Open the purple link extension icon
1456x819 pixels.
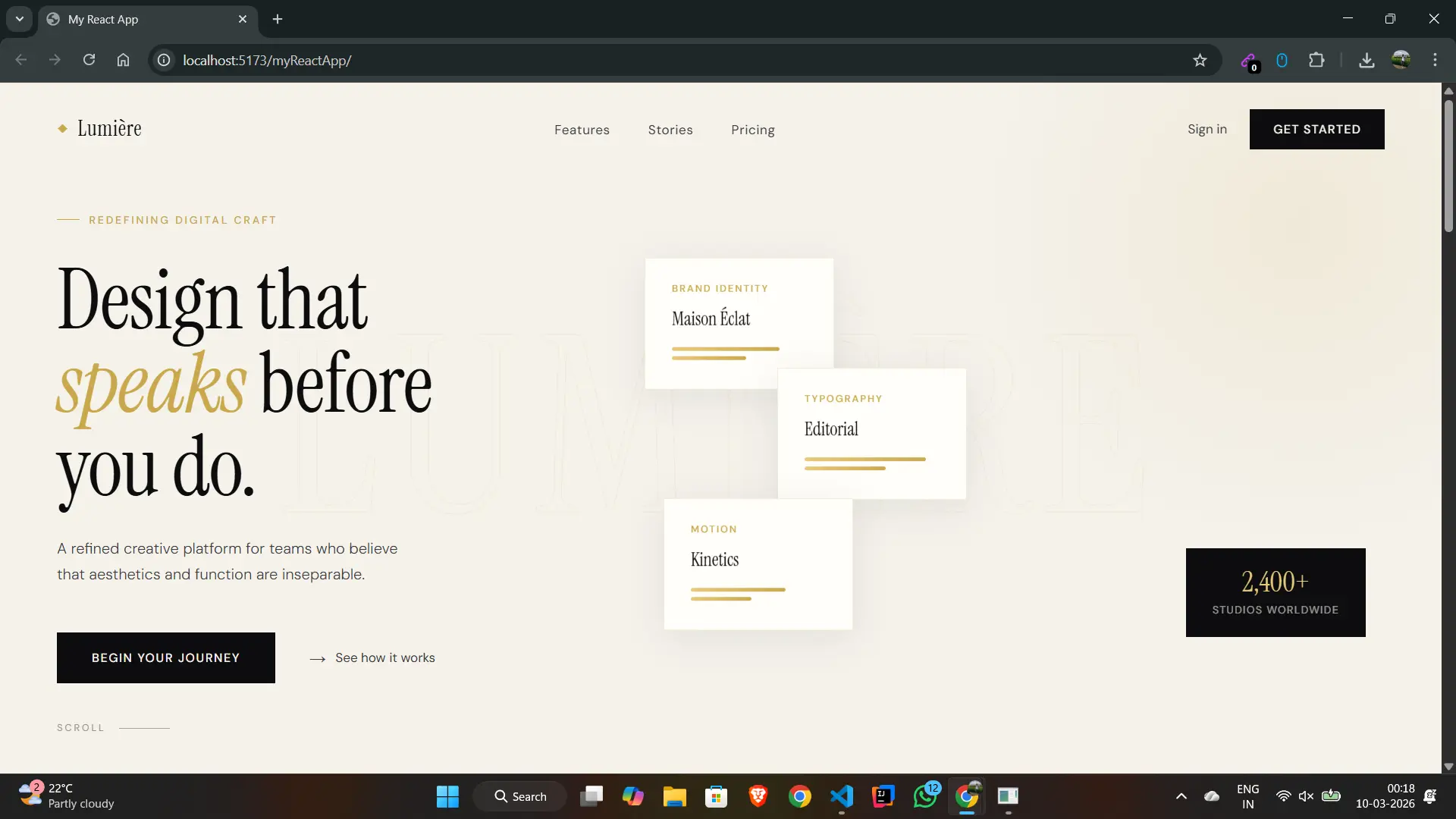(x=1250, y=60)
